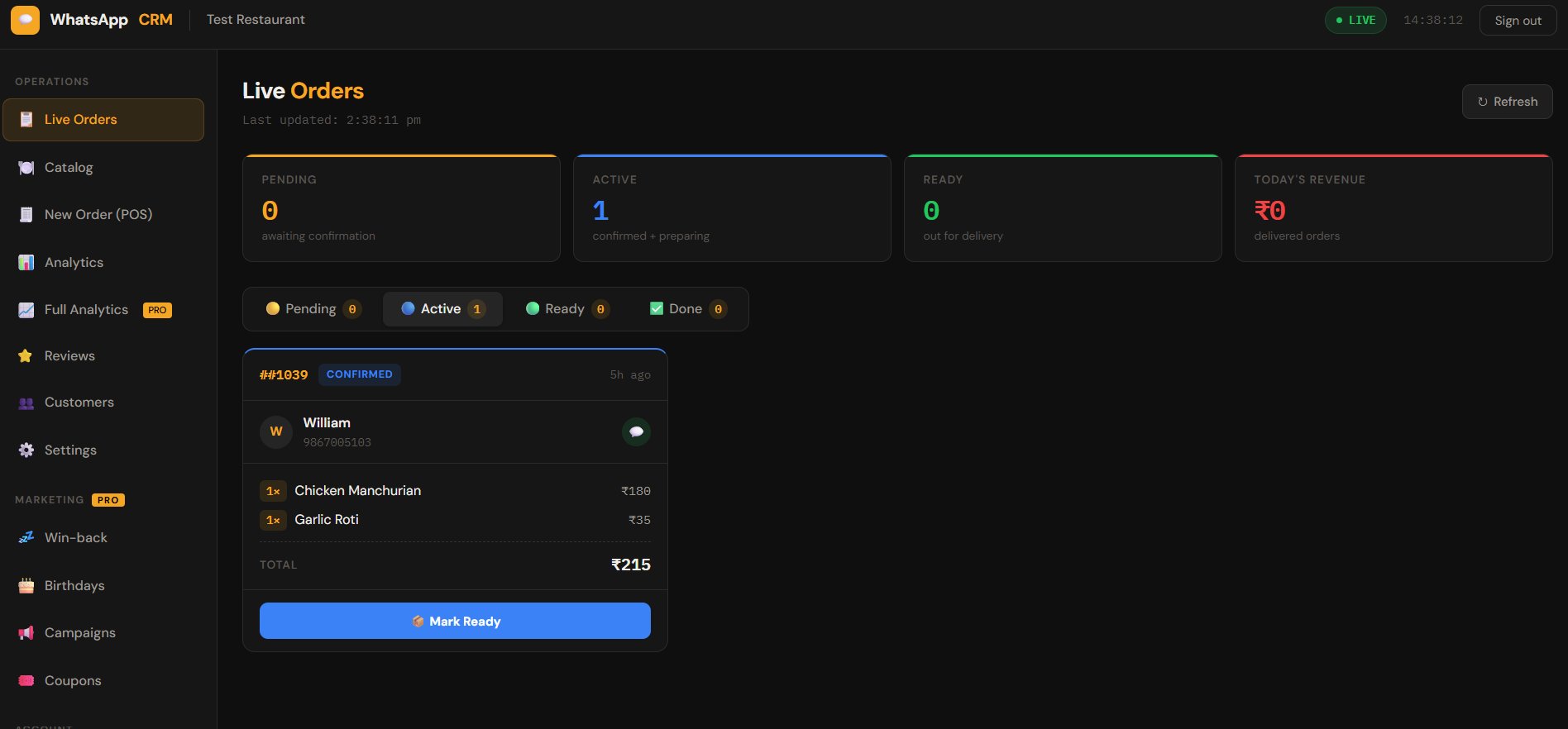Click the ₹215 total amount
This screenshot has width=1568, height=729.
(631, 565)
